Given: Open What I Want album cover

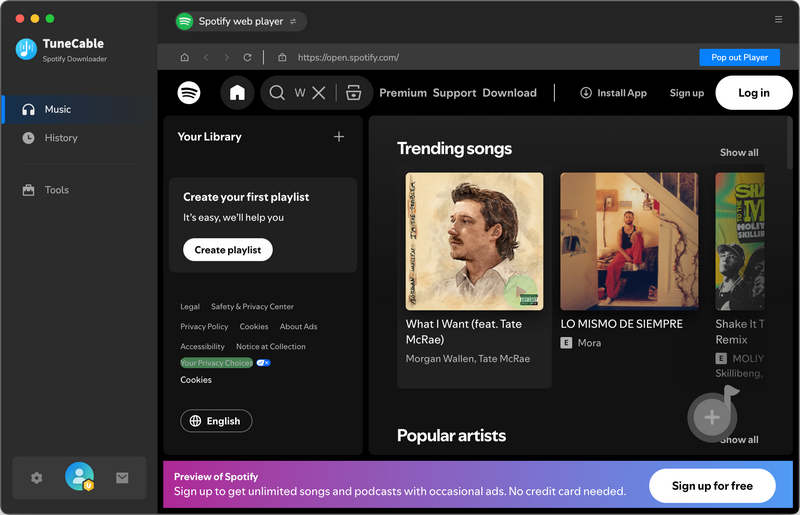Looking at the screenshot, I should click(x=474, y=241).
